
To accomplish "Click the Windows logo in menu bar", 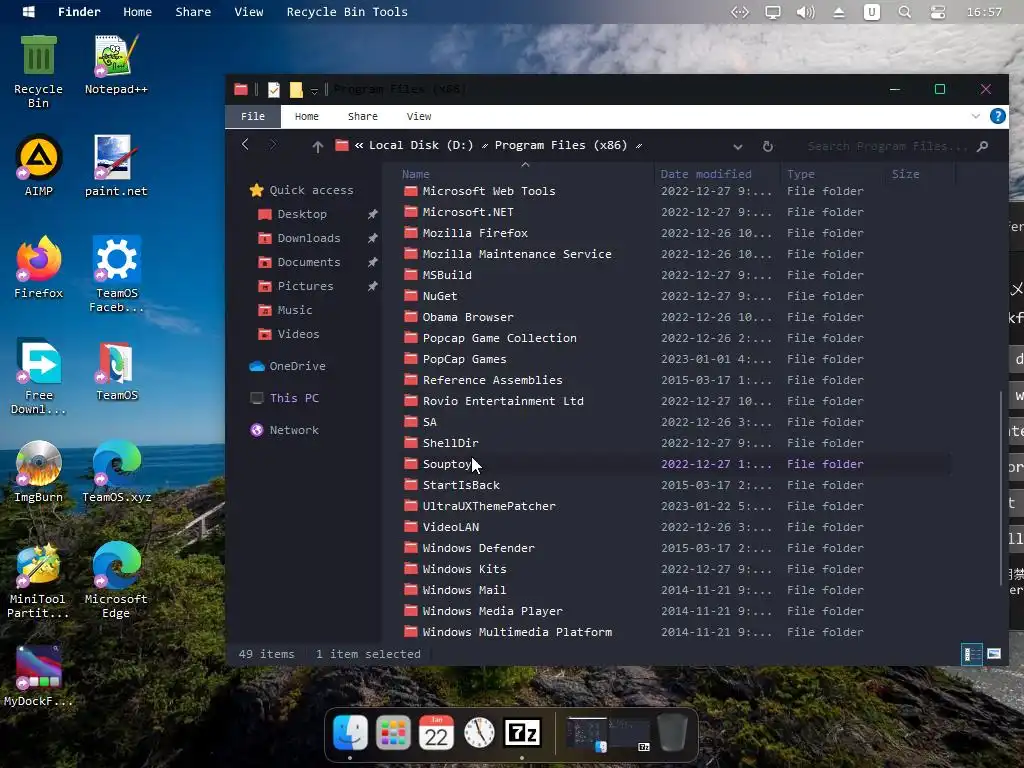I will point(29,12).
